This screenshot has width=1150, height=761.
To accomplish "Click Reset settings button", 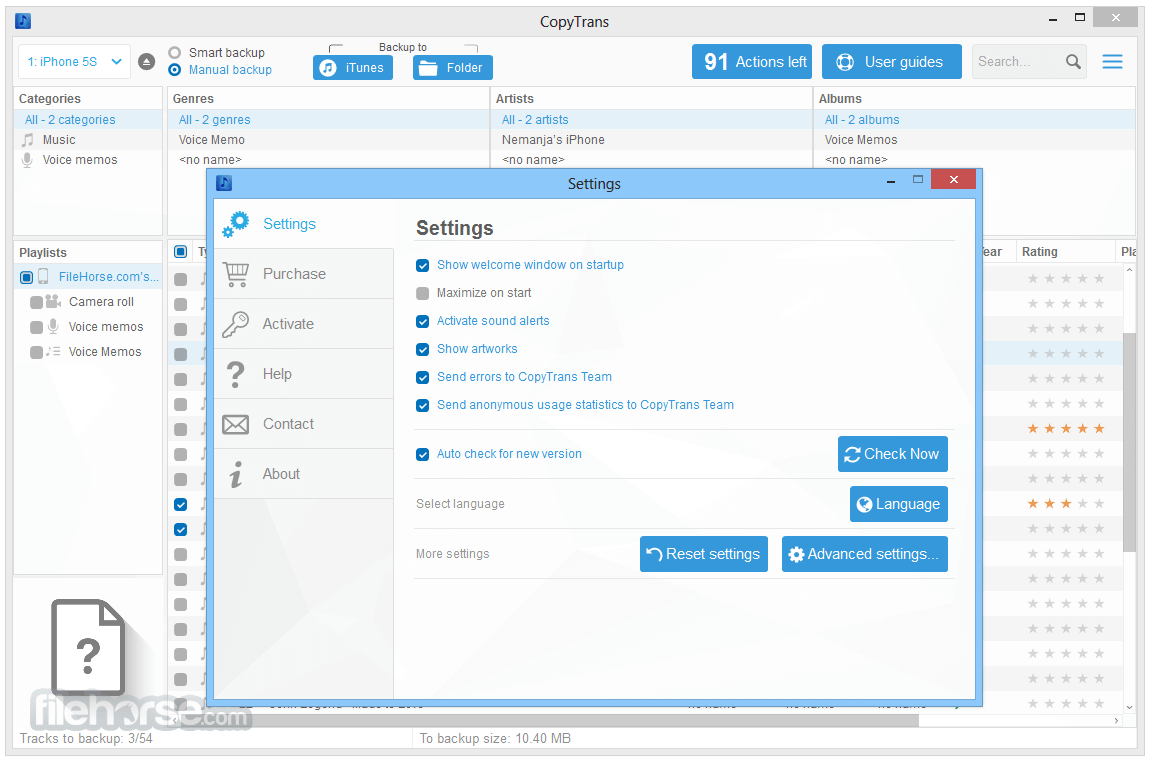I will (x=703, y=554).
